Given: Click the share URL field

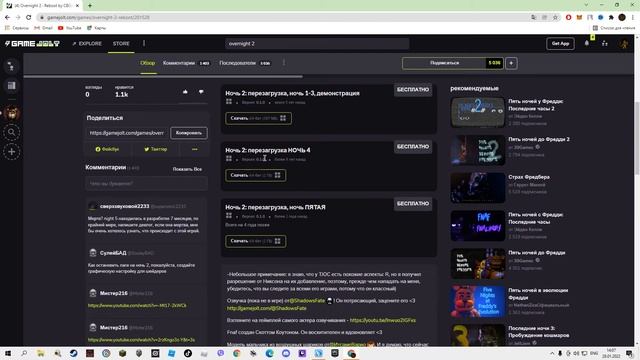Looking at the screenshot, I should (127, 133).
